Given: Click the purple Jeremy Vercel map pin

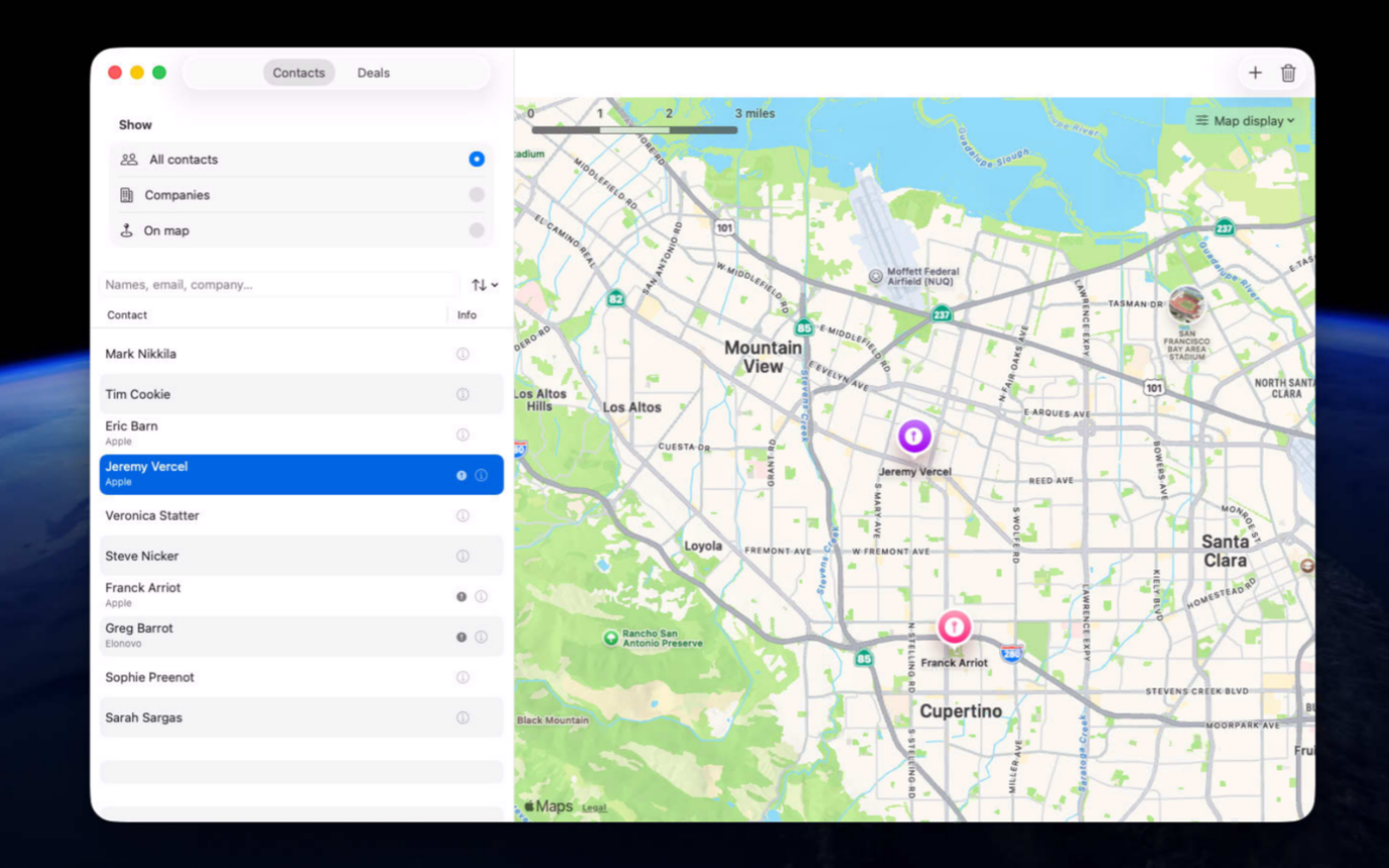Looking at the screenshot, I should [914, 436].
